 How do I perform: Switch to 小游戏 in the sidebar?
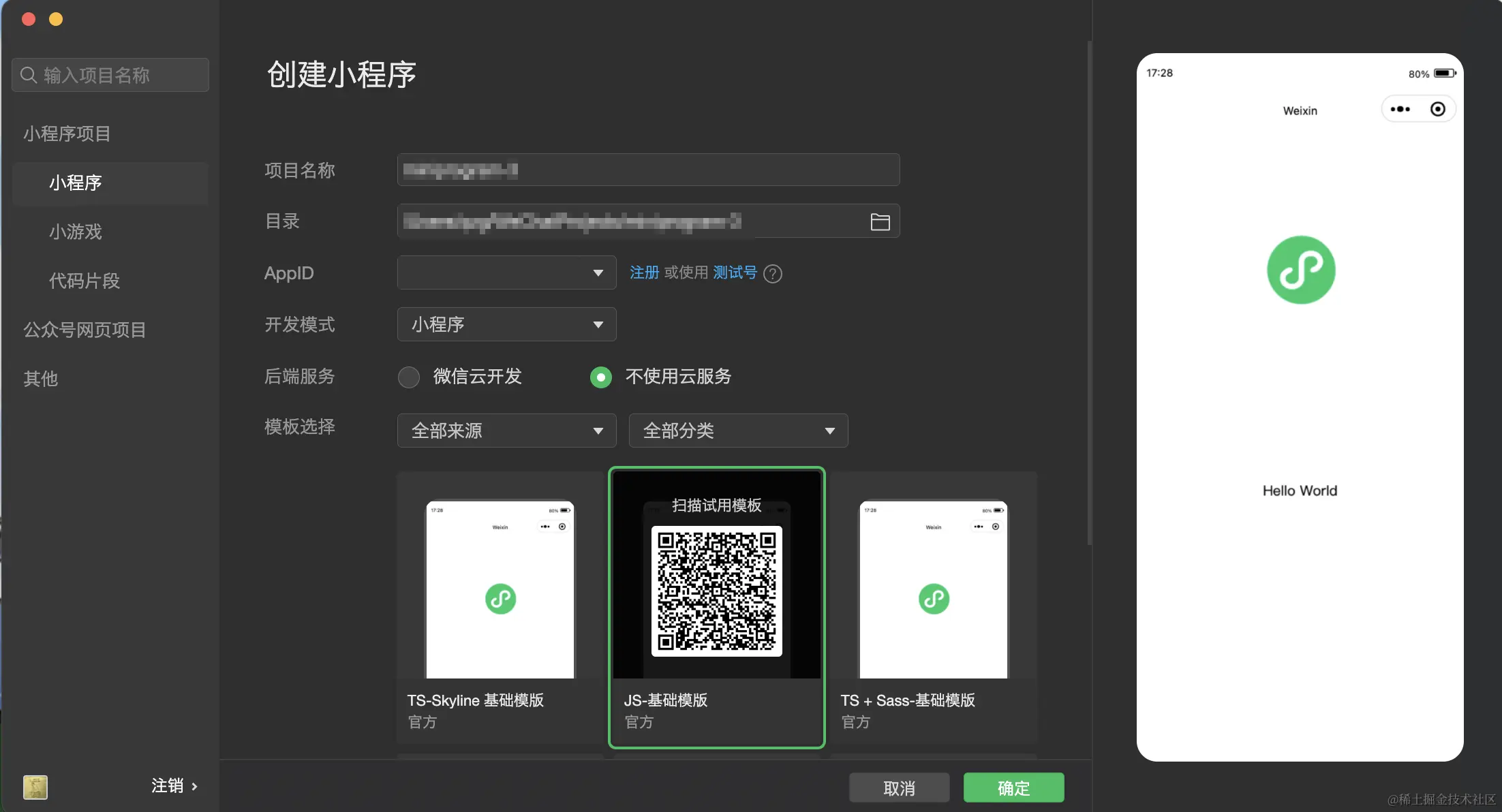[76, 232]
